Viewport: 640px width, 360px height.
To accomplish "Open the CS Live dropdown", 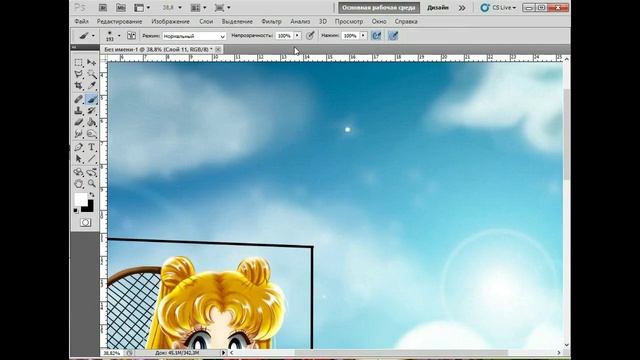I will pyautogui.click(x=498, y=7).
